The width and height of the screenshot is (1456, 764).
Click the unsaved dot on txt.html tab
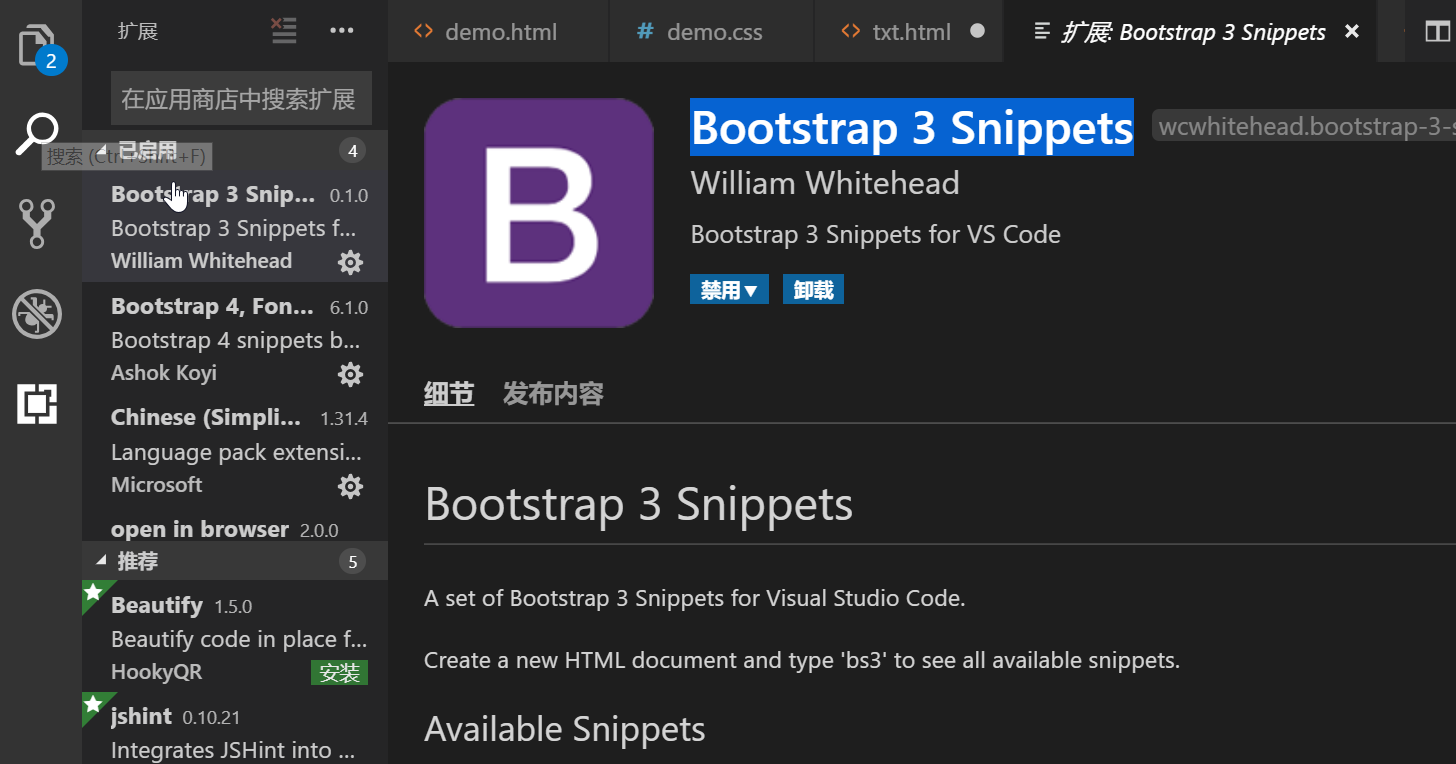click(x=978, y=31)
